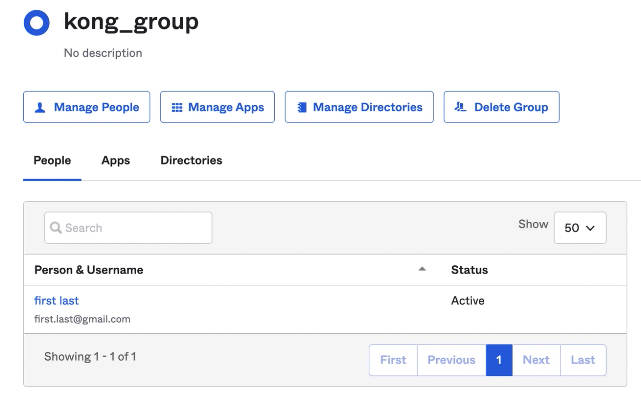Click the kong_group circle icon
This screenshot has width=641, height=418.
(x=36, y=22)
